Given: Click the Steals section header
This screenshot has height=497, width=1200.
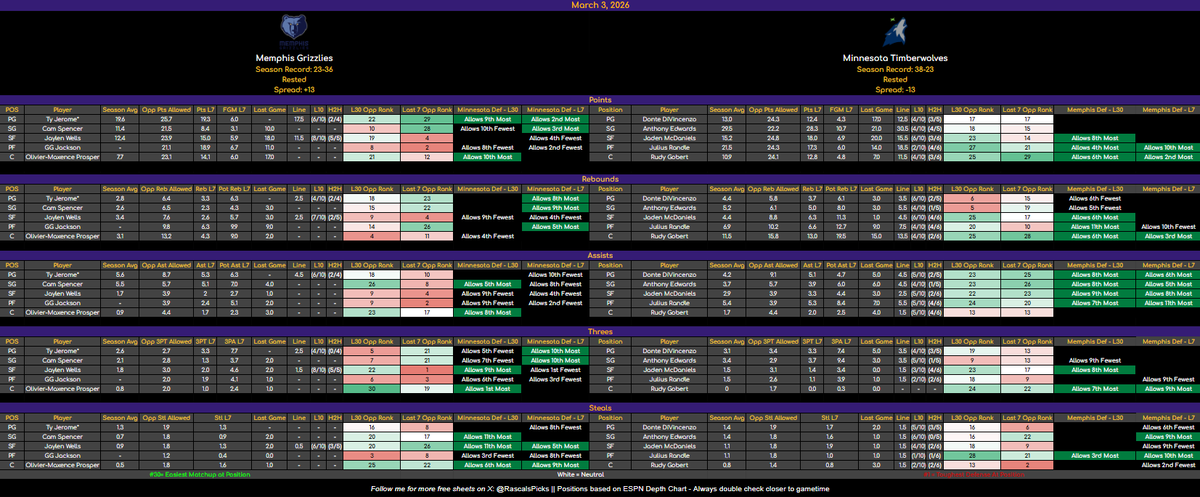Looking at the screenshot, I should 600,407.
